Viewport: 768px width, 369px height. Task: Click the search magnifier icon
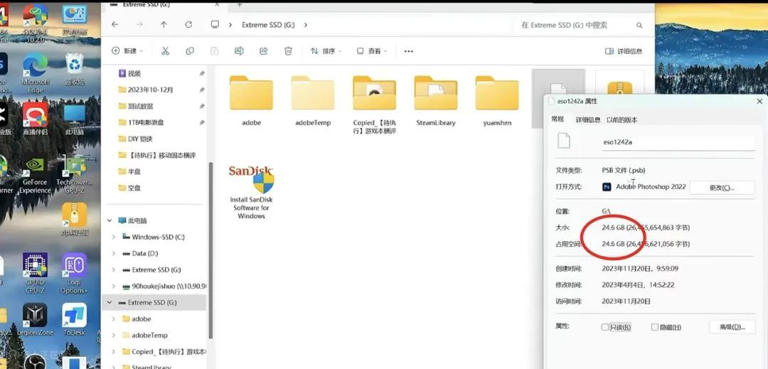(639, 25)
